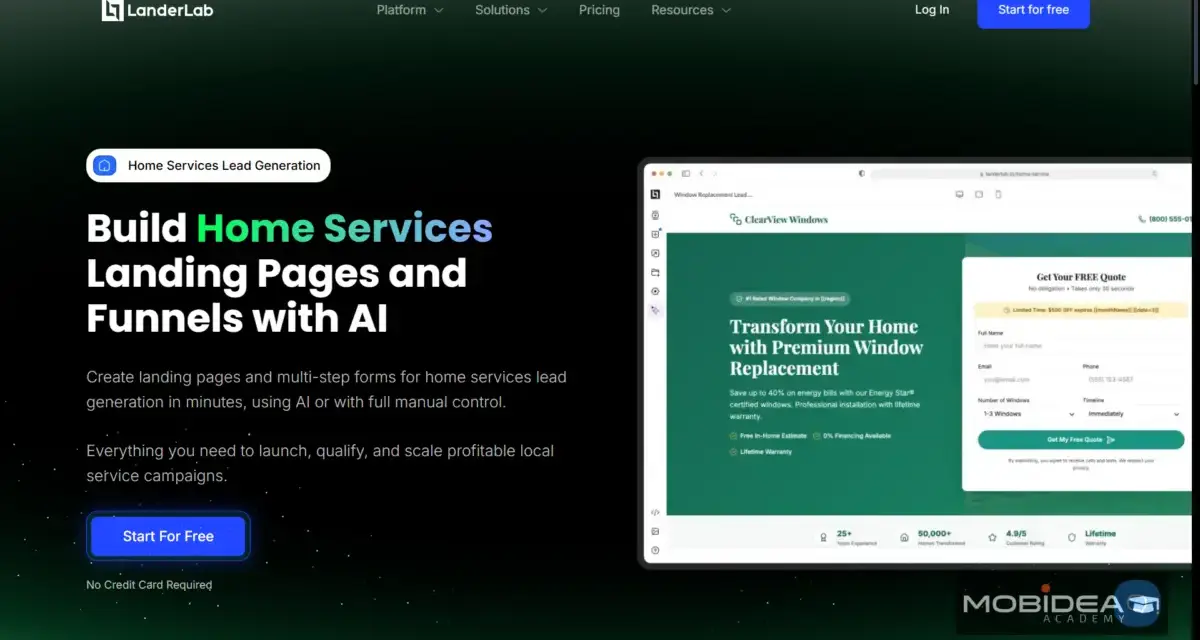Viewport: 1200px width, 640px height.
Task: Click the 50,000+ homes stat text
Action: (x=940, y=537)
